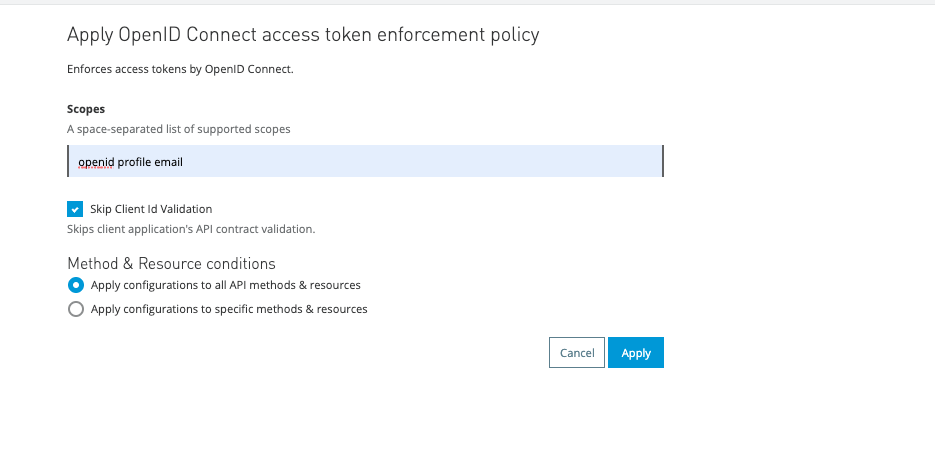
Task: Click the Skips client application's API contract text
Action: point(191,229)
